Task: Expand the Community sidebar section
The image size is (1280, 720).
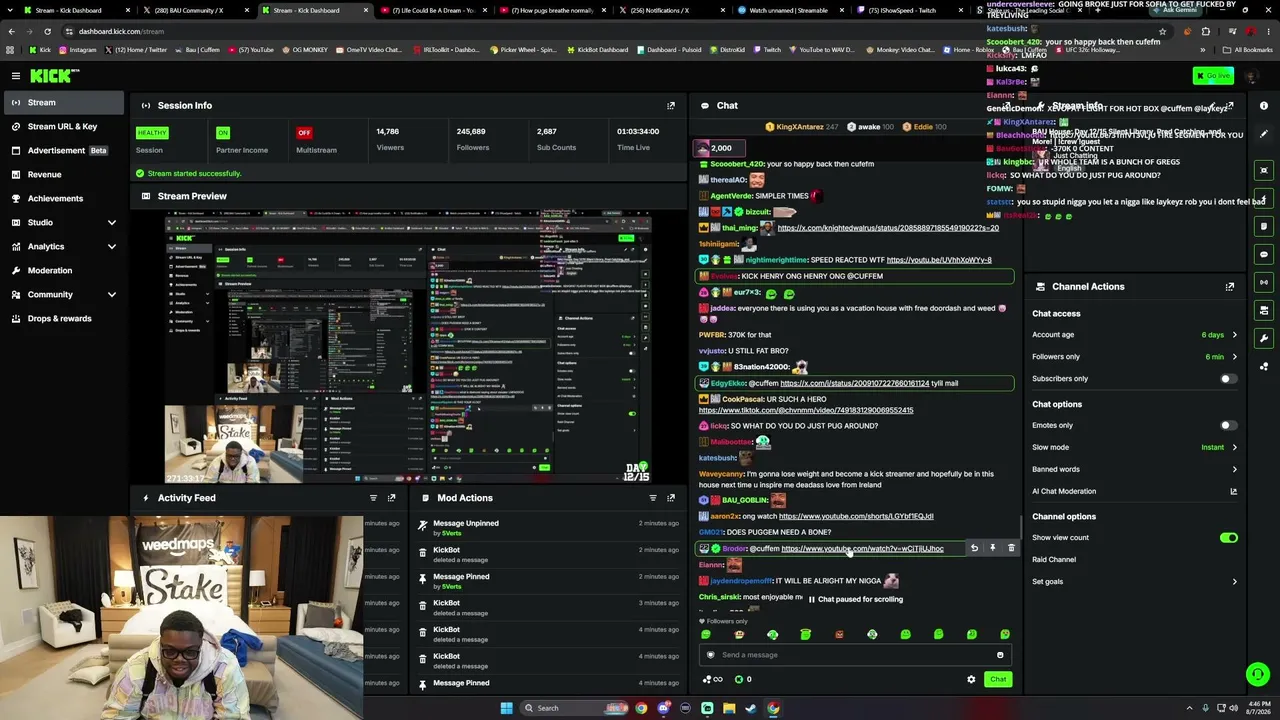Action: (x=111, y=294)
